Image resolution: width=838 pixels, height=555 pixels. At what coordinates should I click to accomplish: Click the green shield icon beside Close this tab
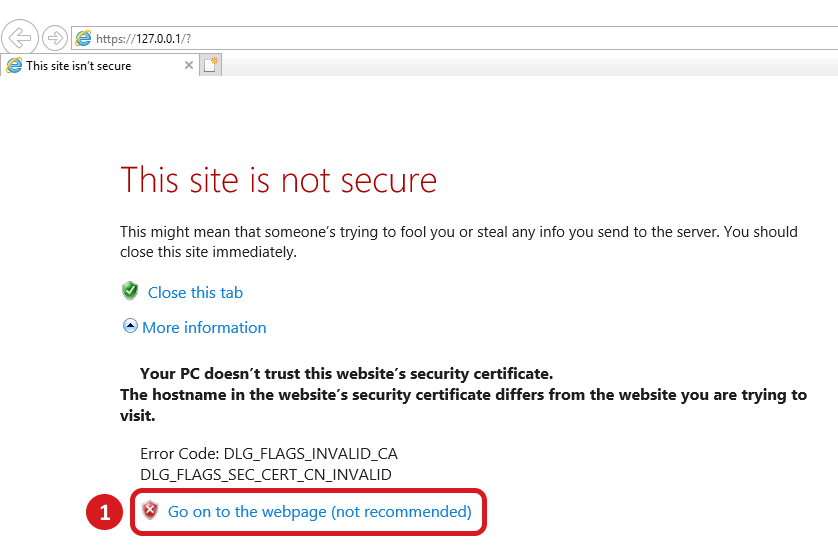click(130, 291)
